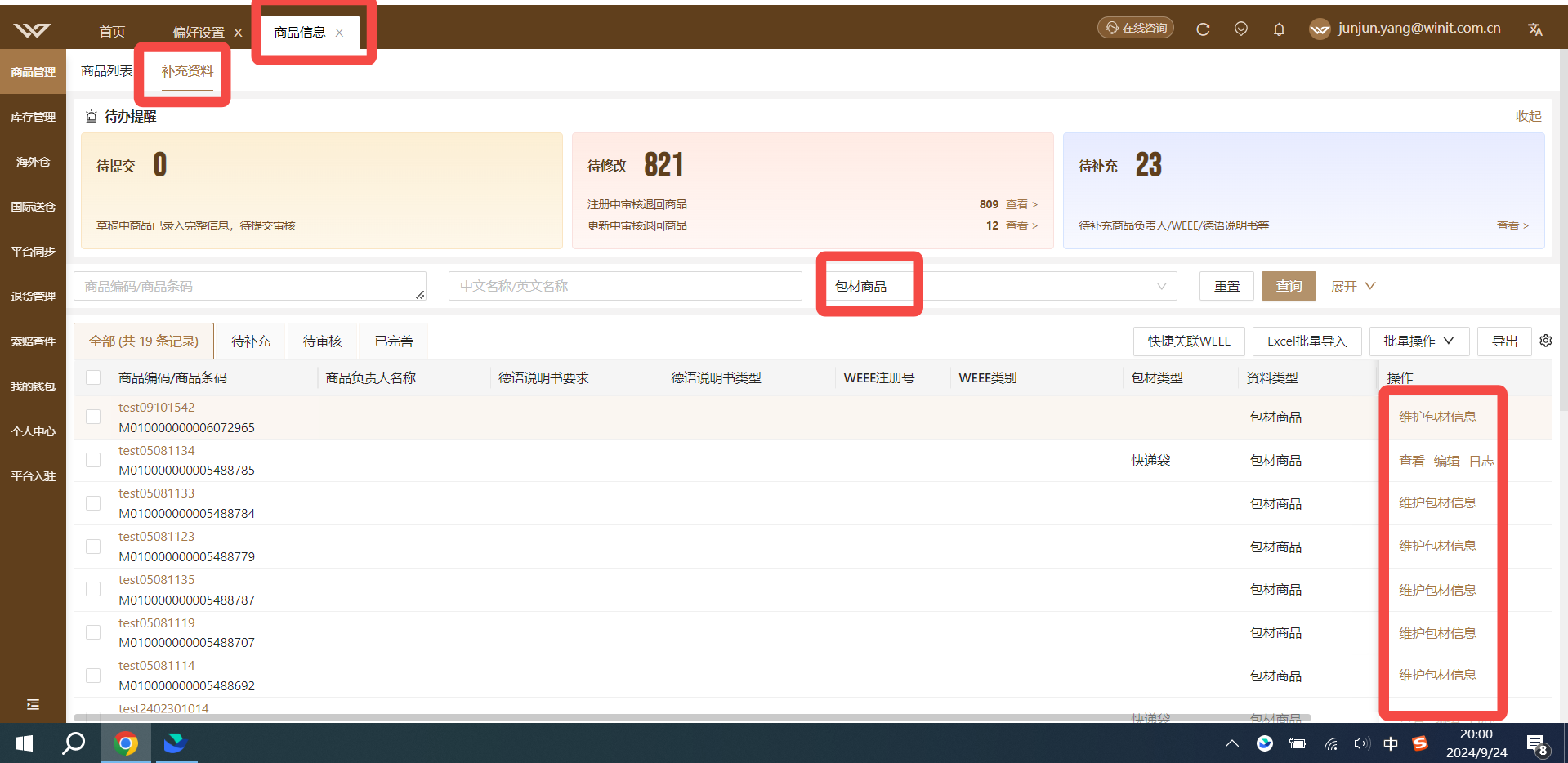The height and width of the screenshot is (763, 1568).
Task: Open Windows search from taskbar
Action: point(74,743)
